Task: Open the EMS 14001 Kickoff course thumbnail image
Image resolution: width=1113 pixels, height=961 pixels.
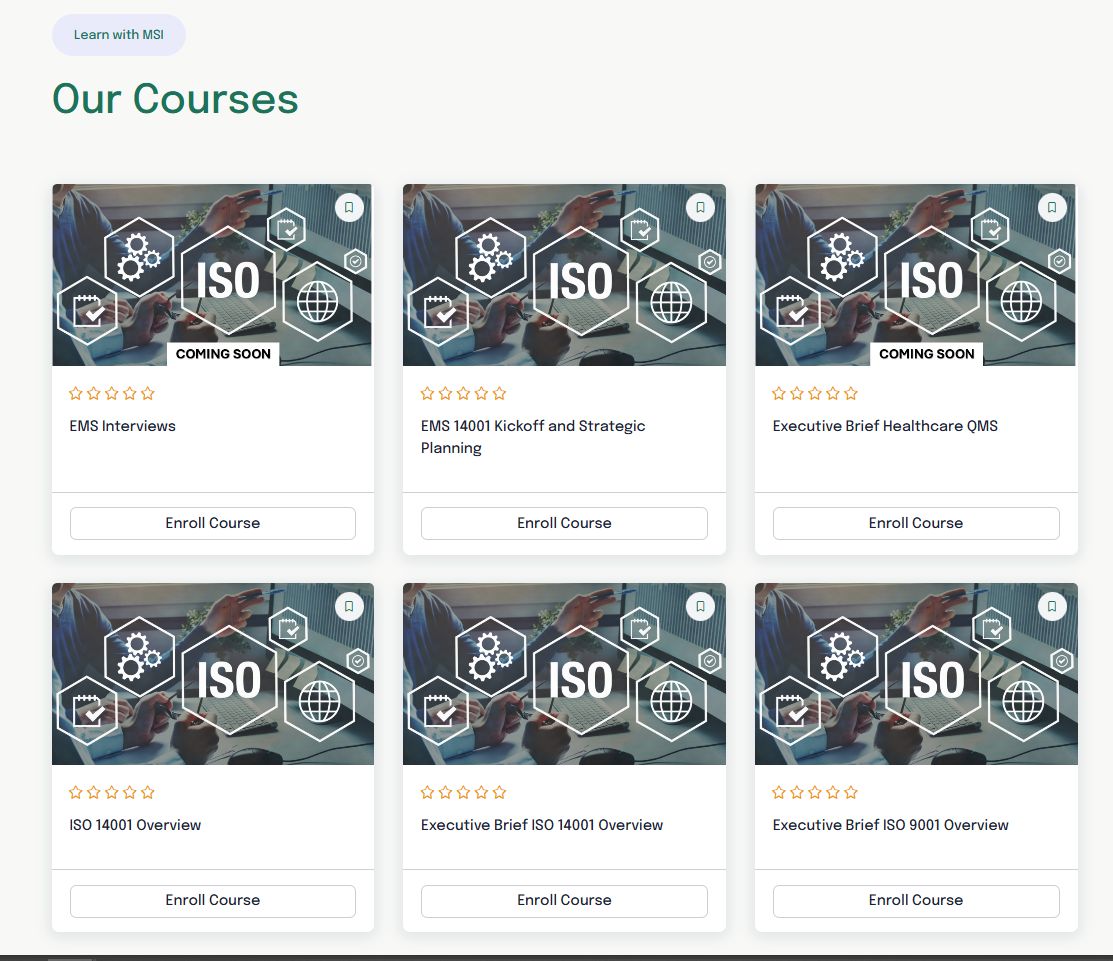Action: click(x=564, y=275)
